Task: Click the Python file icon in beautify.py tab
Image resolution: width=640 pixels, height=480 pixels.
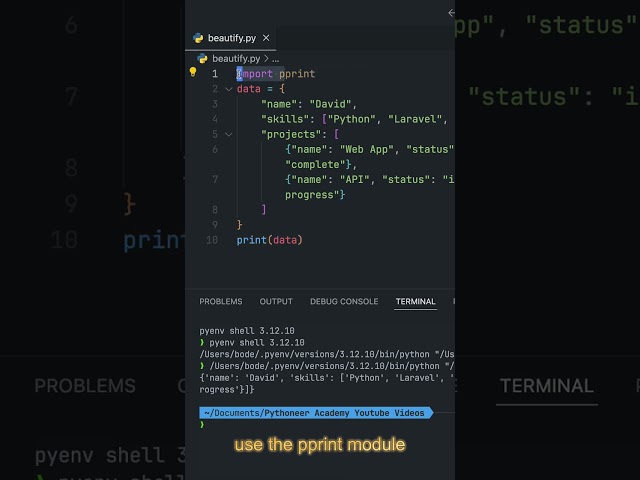Action: [x=198, y=38]
